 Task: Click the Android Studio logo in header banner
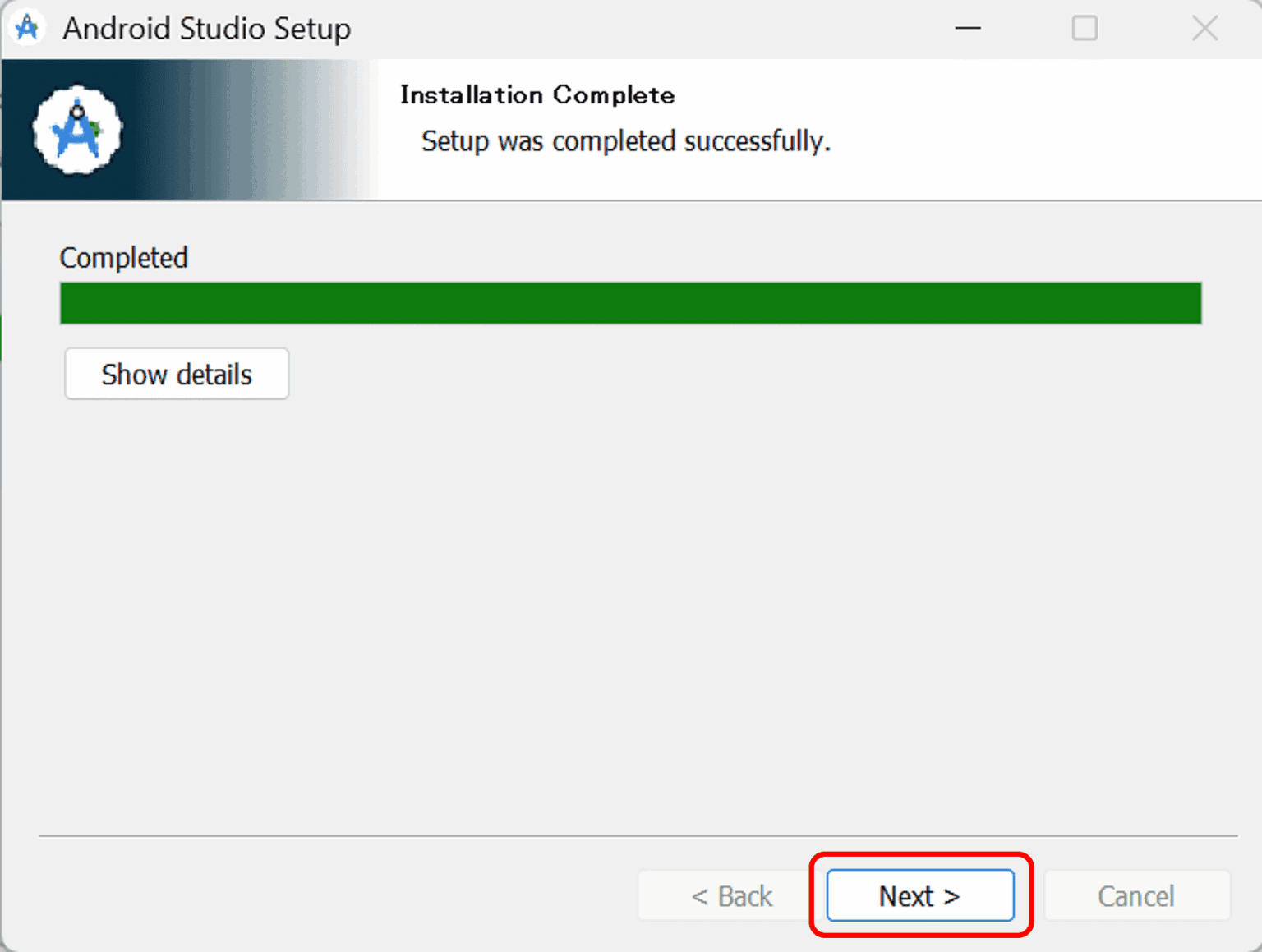[77, 130]
